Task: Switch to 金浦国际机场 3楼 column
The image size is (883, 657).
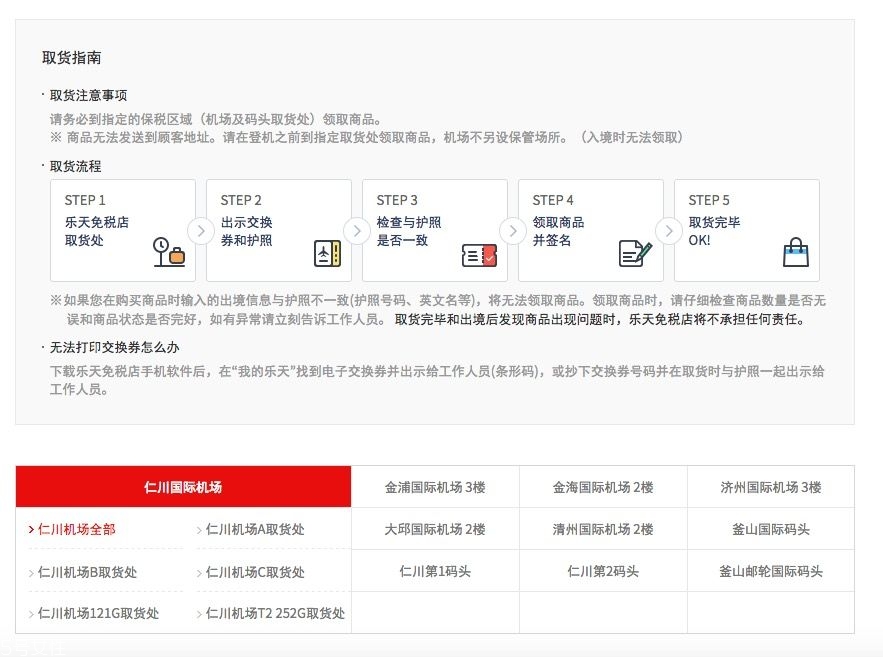Action: point(434,488)
